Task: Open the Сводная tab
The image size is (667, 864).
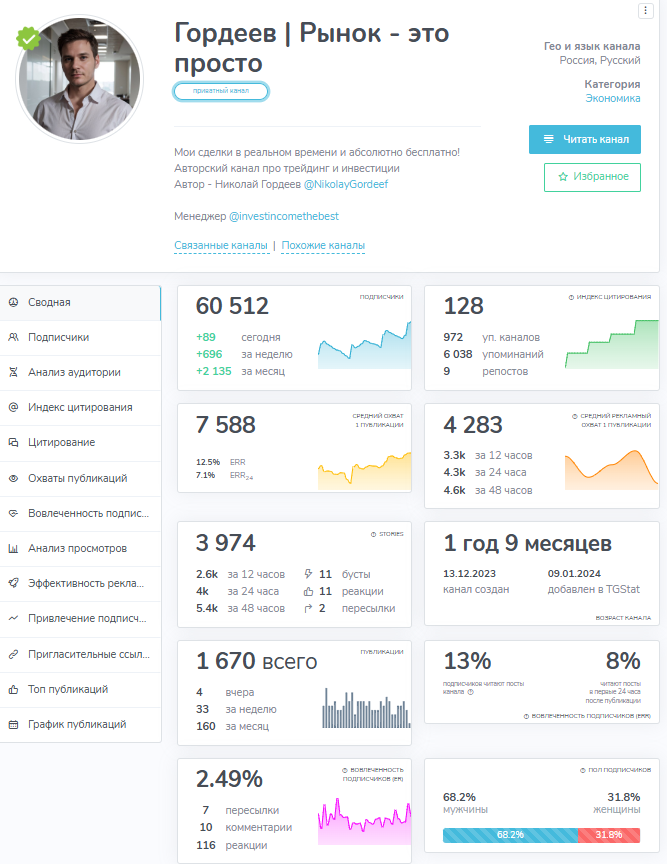Action: 80,303
